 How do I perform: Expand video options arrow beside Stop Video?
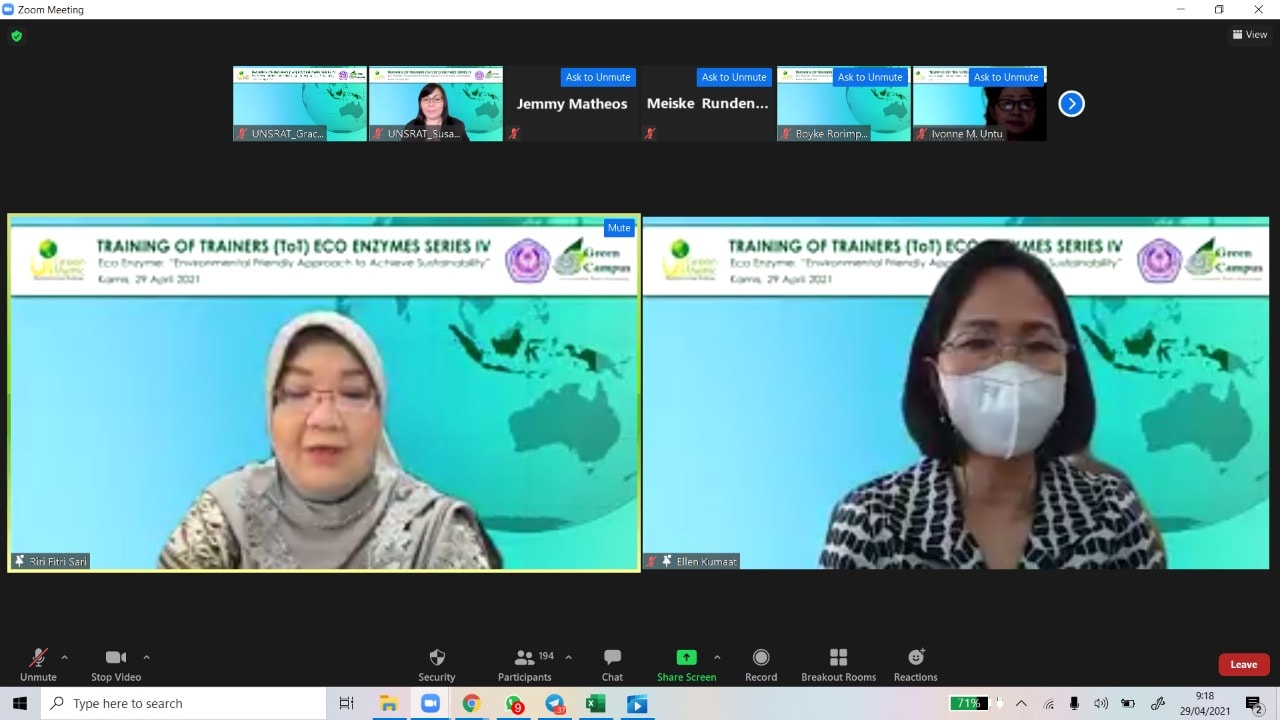[x=146, y=657]
